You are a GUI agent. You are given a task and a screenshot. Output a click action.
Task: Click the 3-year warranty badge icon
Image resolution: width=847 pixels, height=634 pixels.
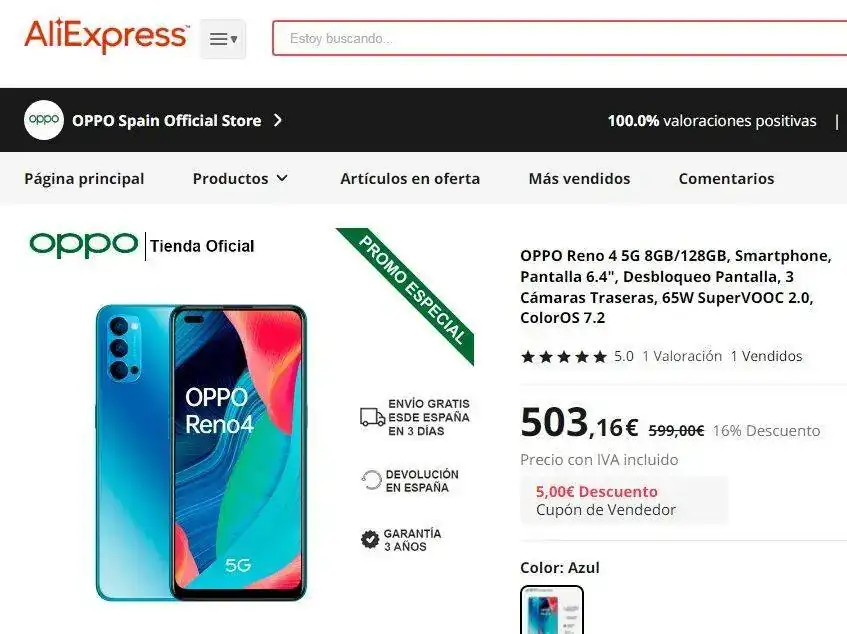pos(370,539)
